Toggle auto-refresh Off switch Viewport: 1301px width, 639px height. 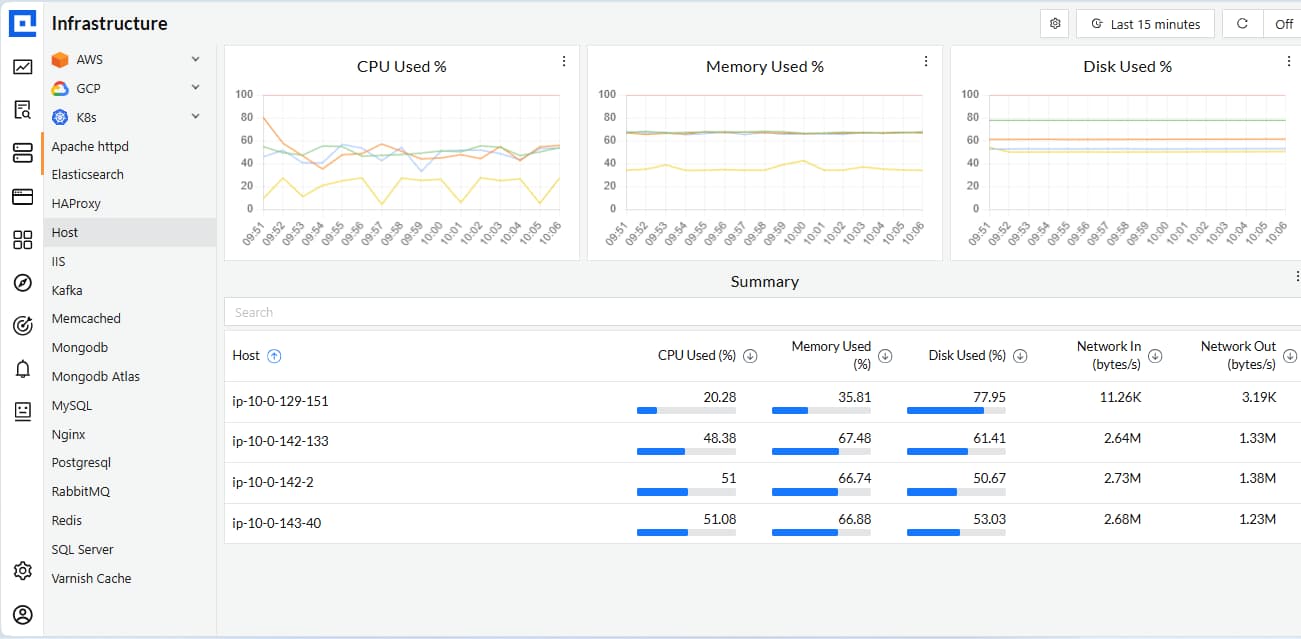point(1284,23)
